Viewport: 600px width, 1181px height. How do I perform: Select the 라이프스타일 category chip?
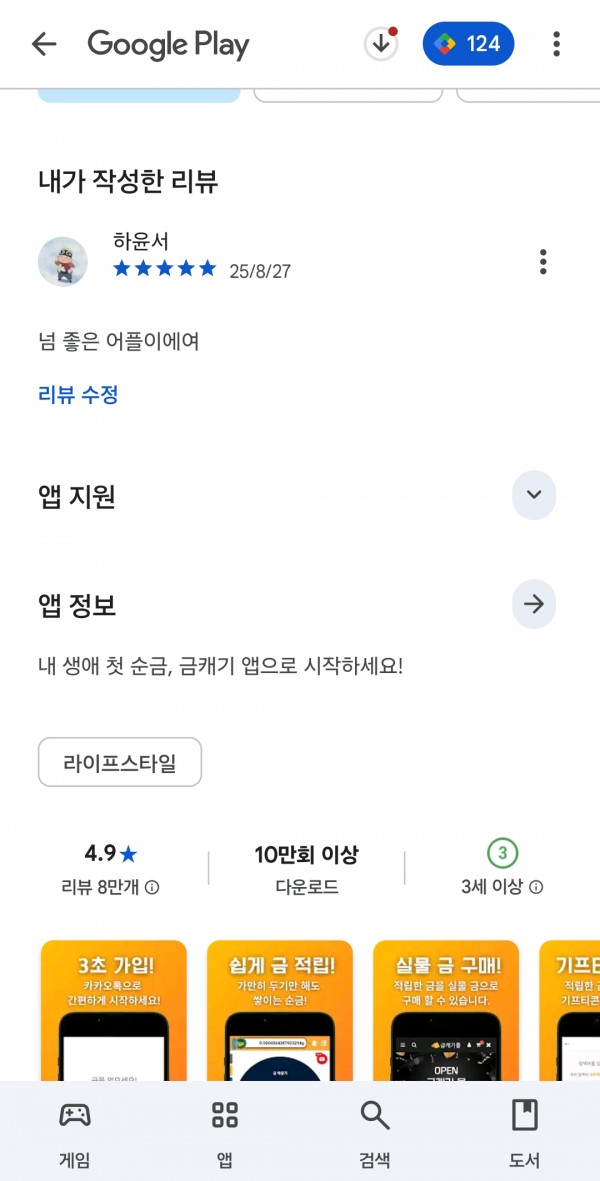(x=120, y=762)
